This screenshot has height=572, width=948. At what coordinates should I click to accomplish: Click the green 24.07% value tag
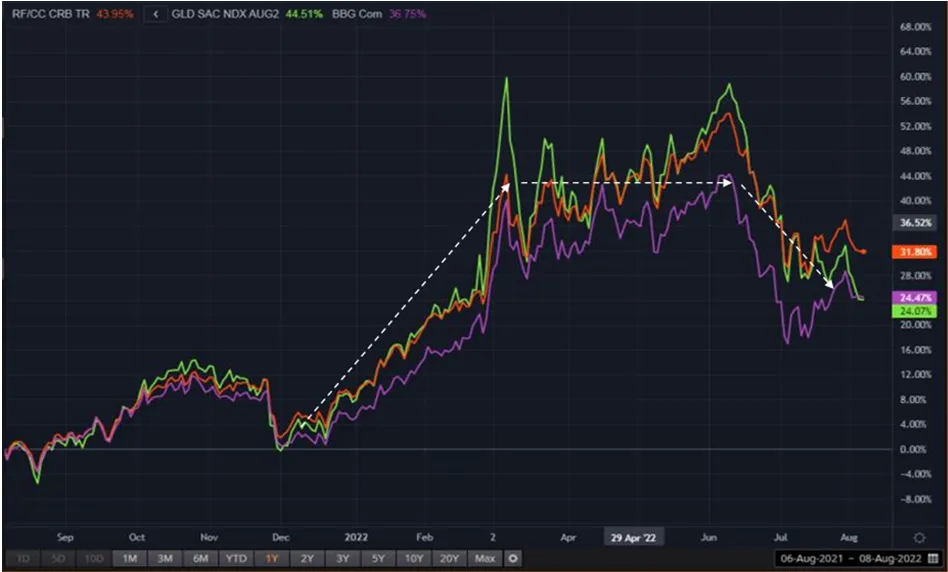[x=909, y=311]
